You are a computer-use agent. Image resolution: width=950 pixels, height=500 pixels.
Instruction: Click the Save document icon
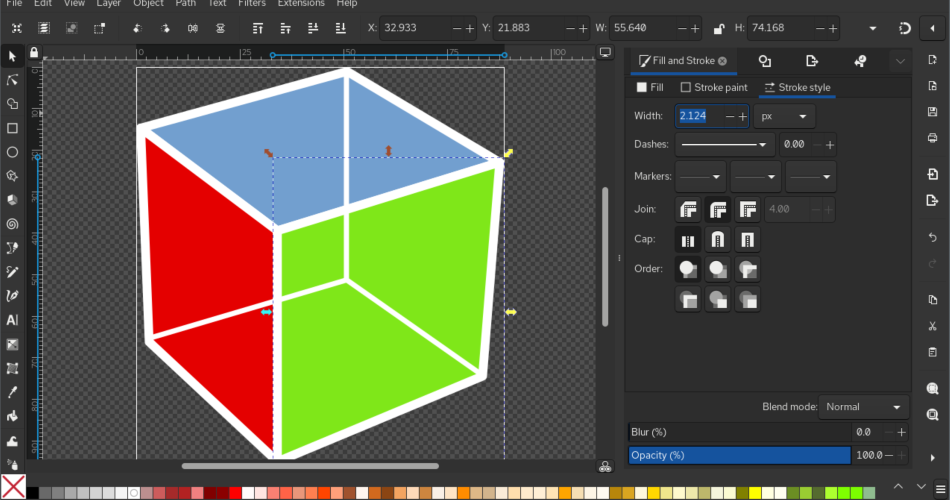(932, 112)
